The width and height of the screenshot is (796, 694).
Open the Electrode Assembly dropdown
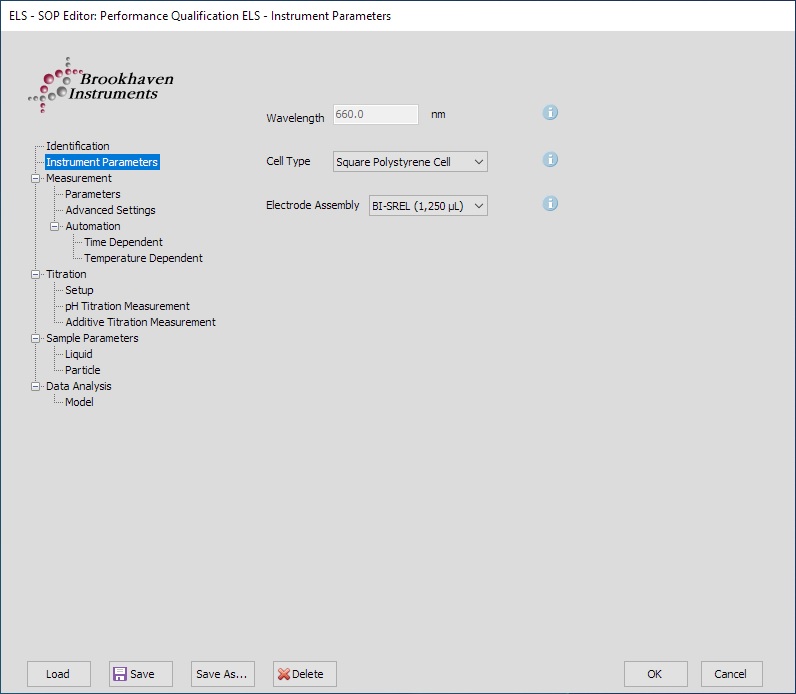[428, 206]
